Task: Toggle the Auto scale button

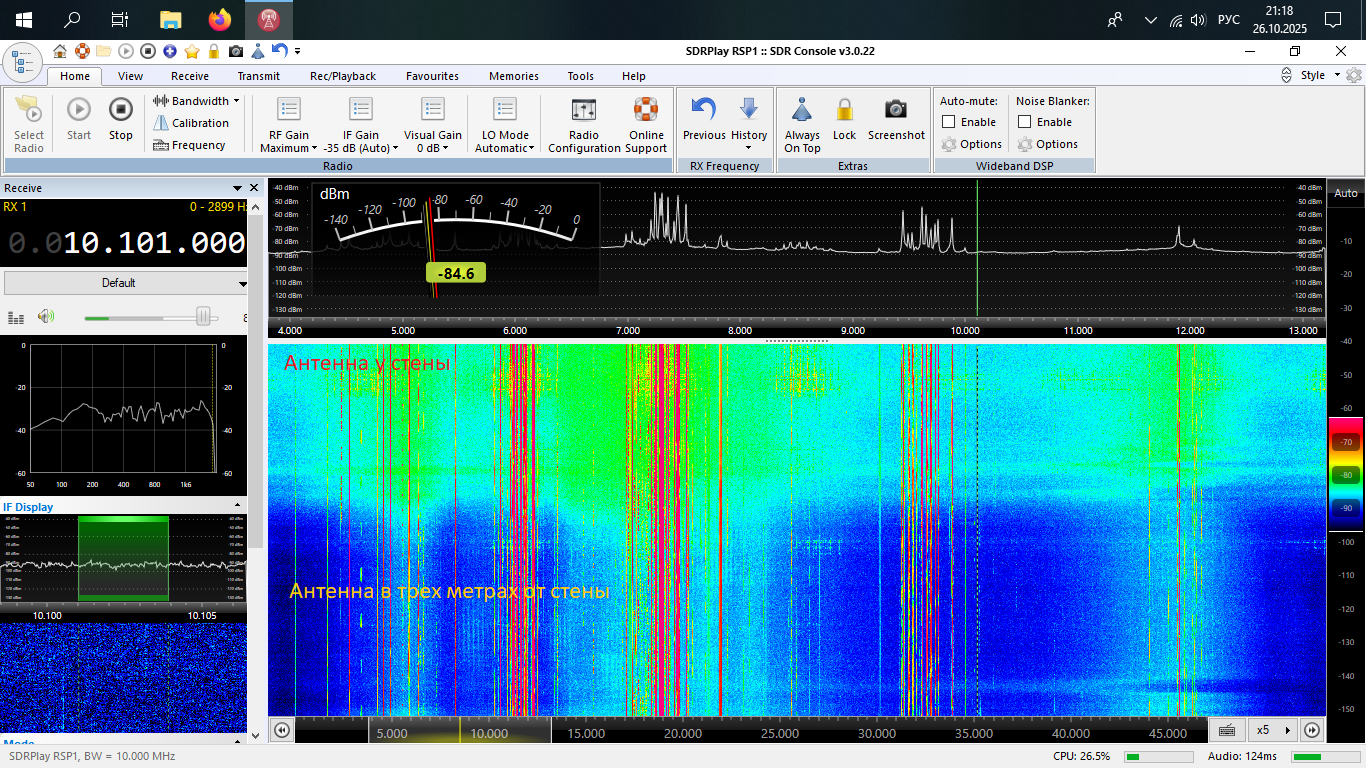Action: [x=1346, y=193]
